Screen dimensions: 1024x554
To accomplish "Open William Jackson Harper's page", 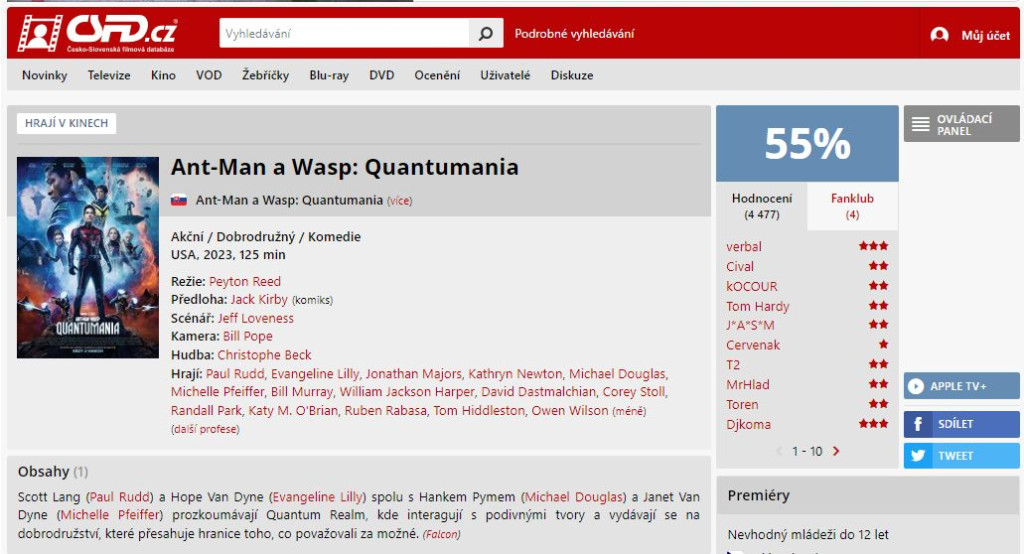I will coord(407,392).
